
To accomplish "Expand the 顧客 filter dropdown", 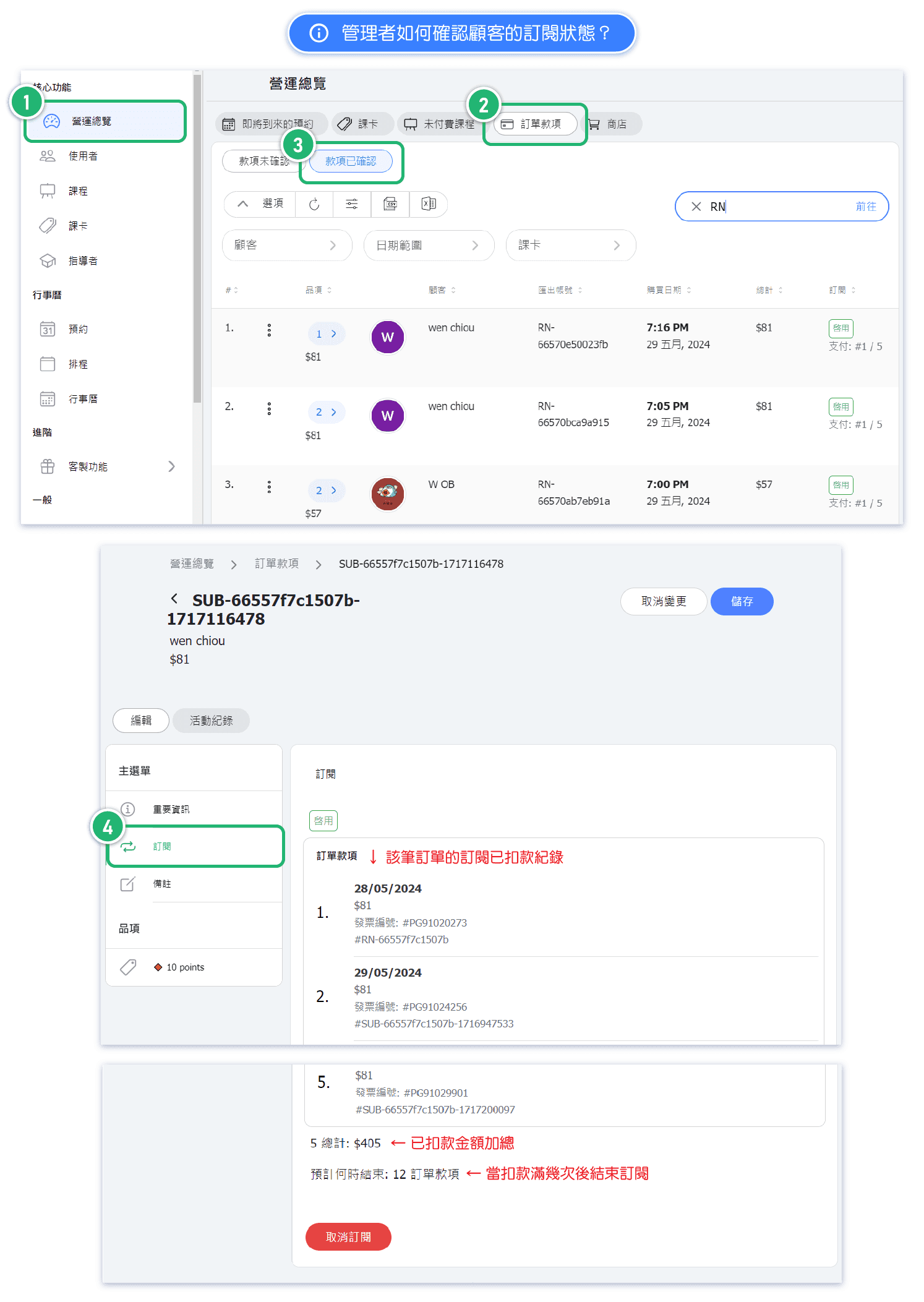I will [x=286, y=246].
